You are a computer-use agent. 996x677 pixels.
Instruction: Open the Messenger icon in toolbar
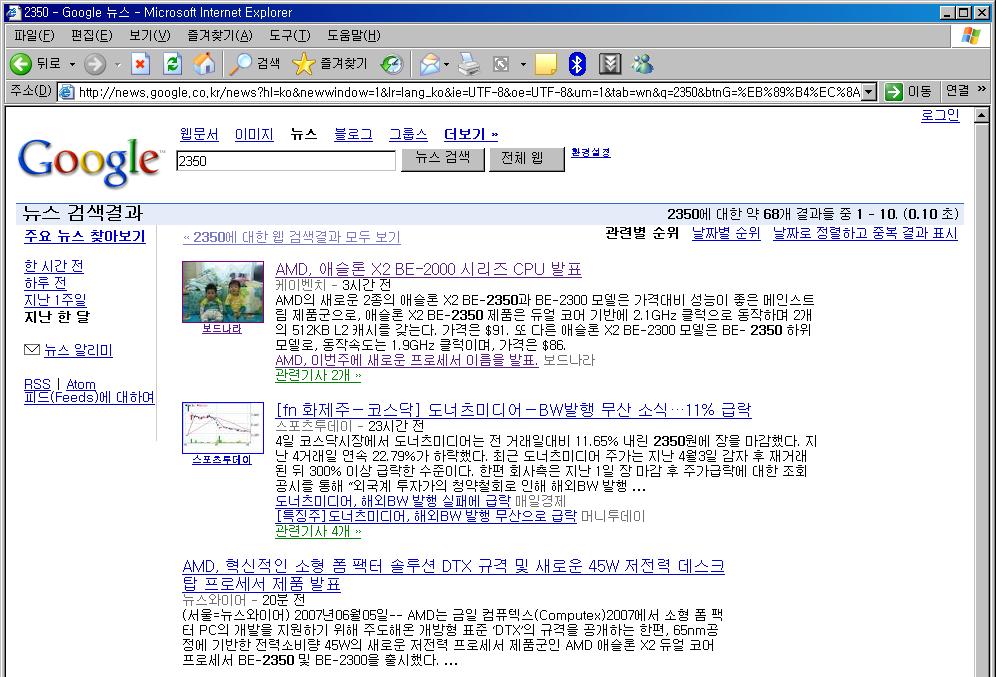pos(642,64)
